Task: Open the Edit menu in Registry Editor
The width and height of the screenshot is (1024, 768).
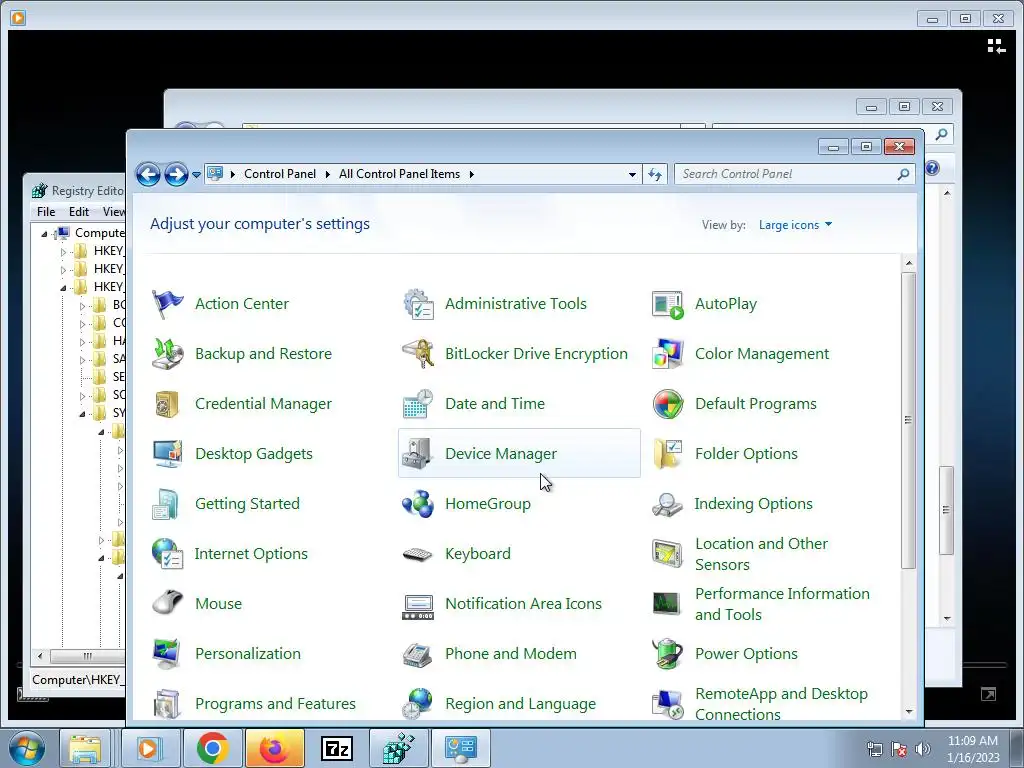Action: [x=78, y=212]
